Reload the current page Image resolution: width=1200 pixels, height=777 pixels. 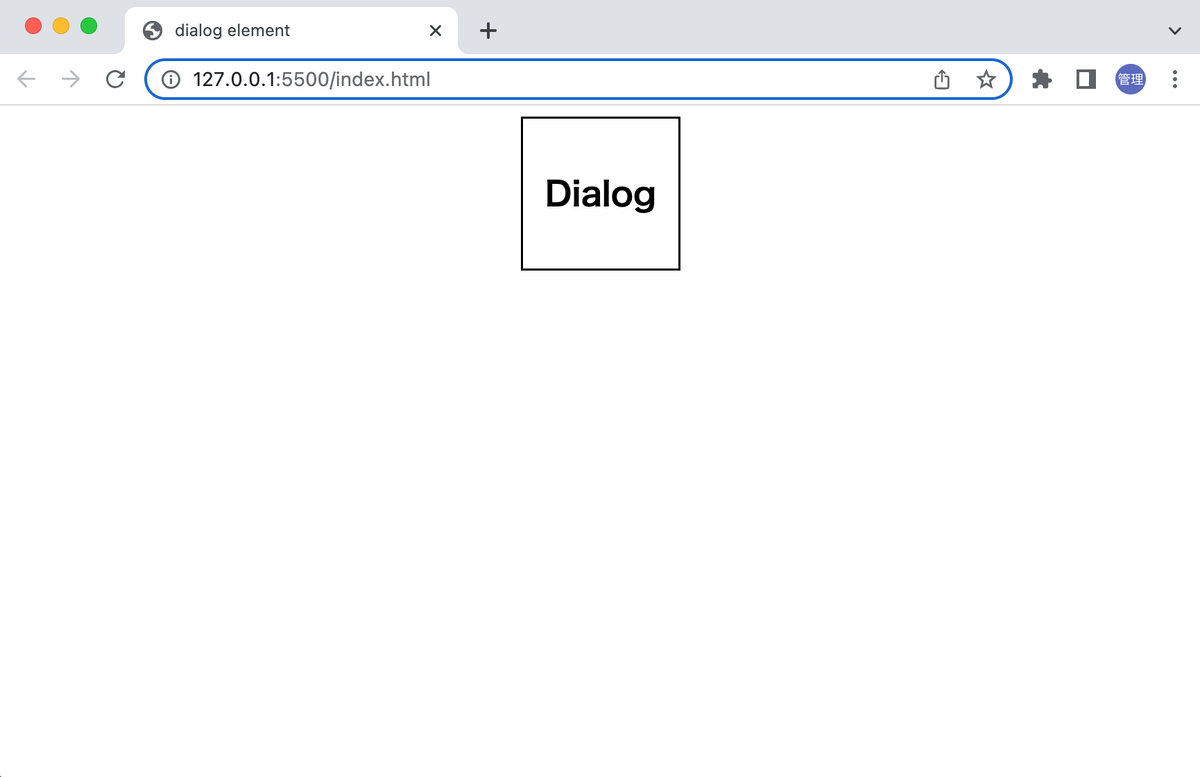pos(115,79)
